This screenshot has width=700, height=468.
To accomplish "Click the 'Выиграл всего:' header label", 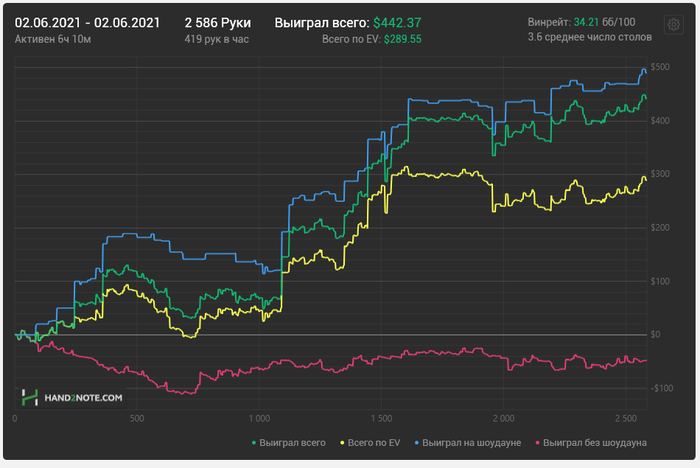I will [x=322, y=23].
